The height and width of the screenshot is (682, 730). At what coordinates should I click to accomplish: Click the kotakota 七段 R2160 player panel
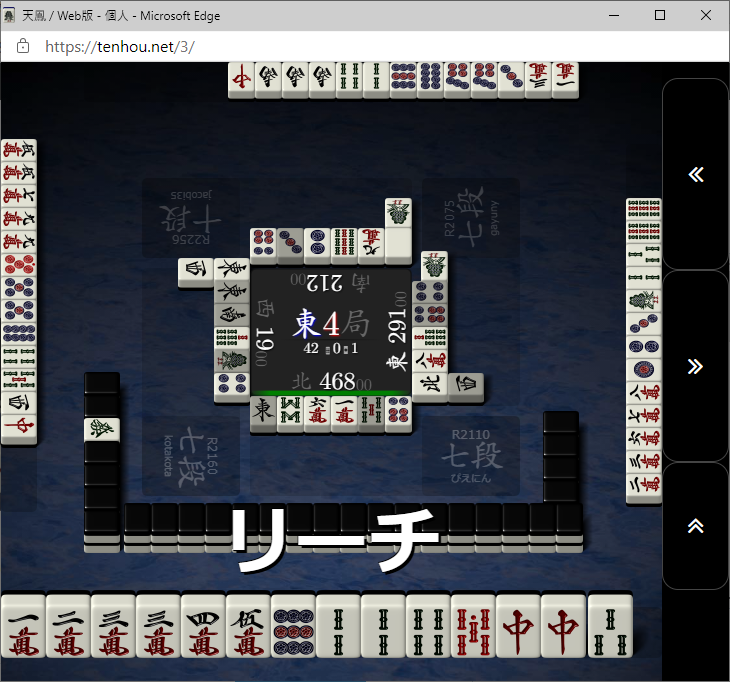pyautogui.click(x=191, y=456)
